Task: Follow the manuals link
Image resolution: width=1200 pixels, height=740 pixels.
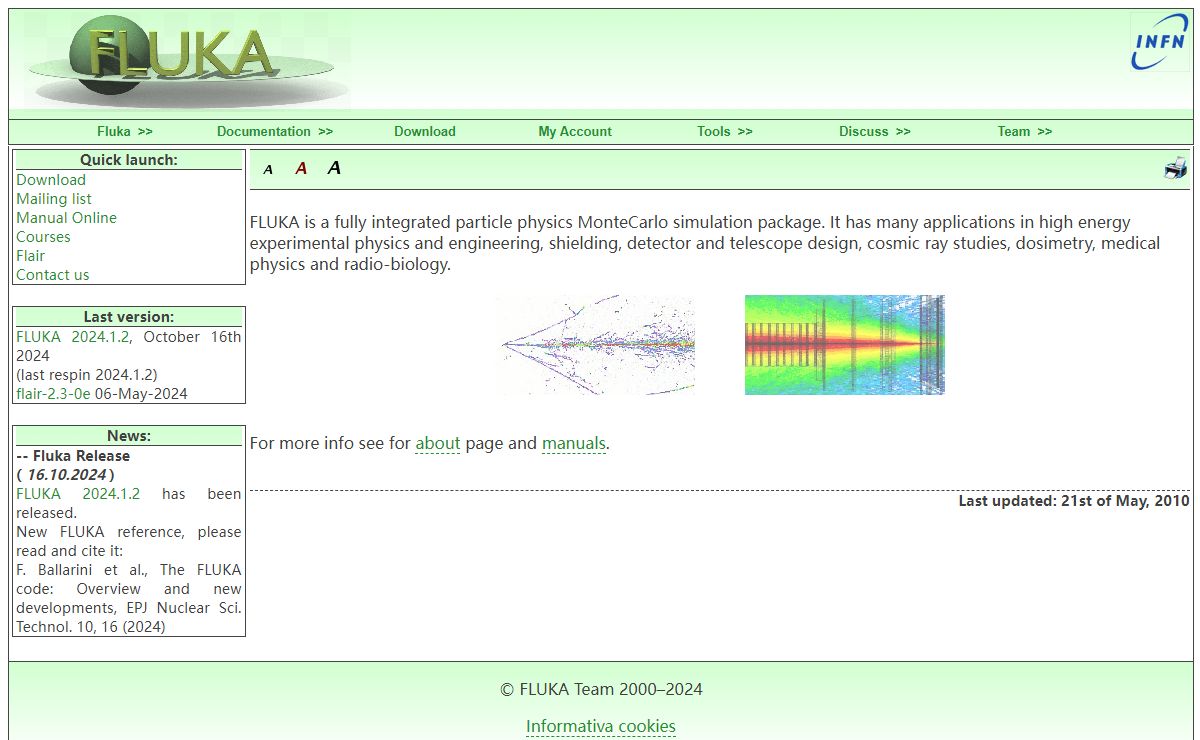Action: point(574,443)
